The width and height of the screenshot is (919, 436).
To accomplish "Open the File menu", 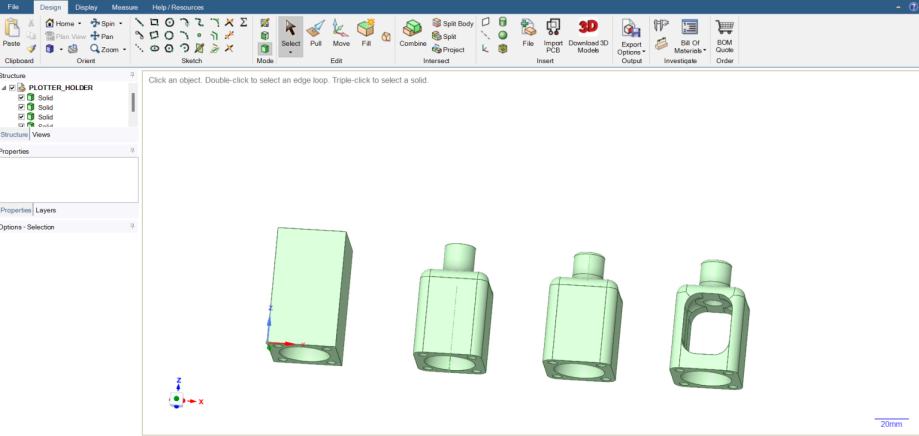I will point(13,7).
